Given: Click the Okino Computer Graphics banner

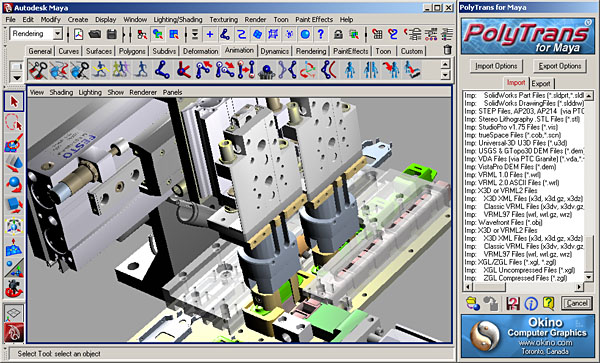Looking at the screenshot, I should (528, 337).
